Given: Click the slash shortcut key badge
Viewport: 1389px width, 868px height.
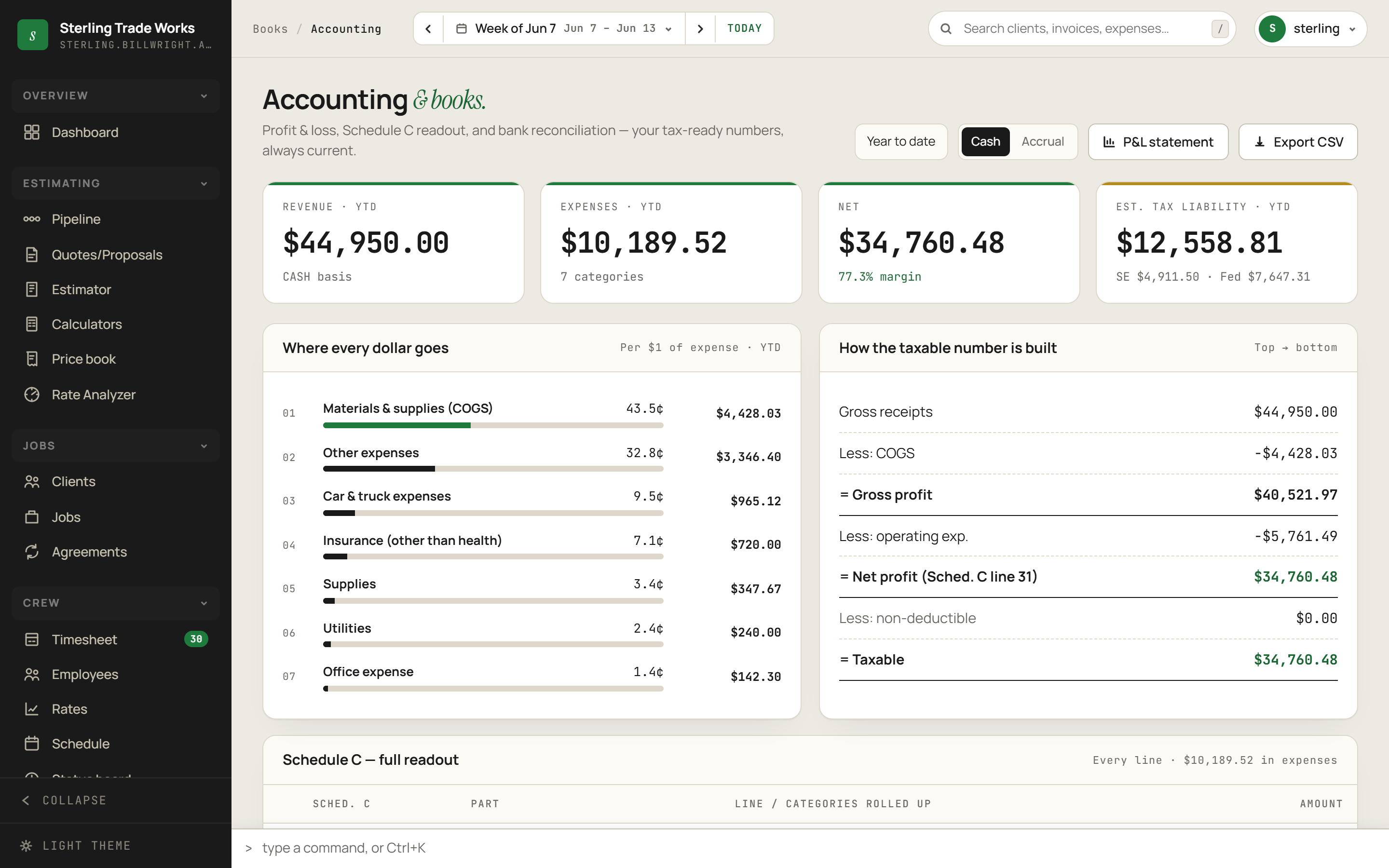Looking at the screenshot, I should (1220, 29).
